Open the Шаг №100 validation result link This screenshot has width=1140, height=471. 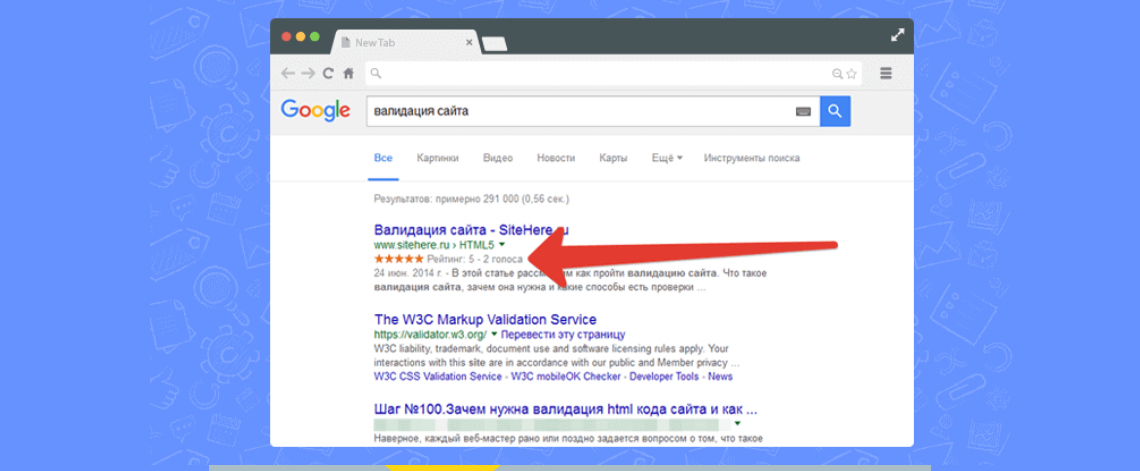566,409
